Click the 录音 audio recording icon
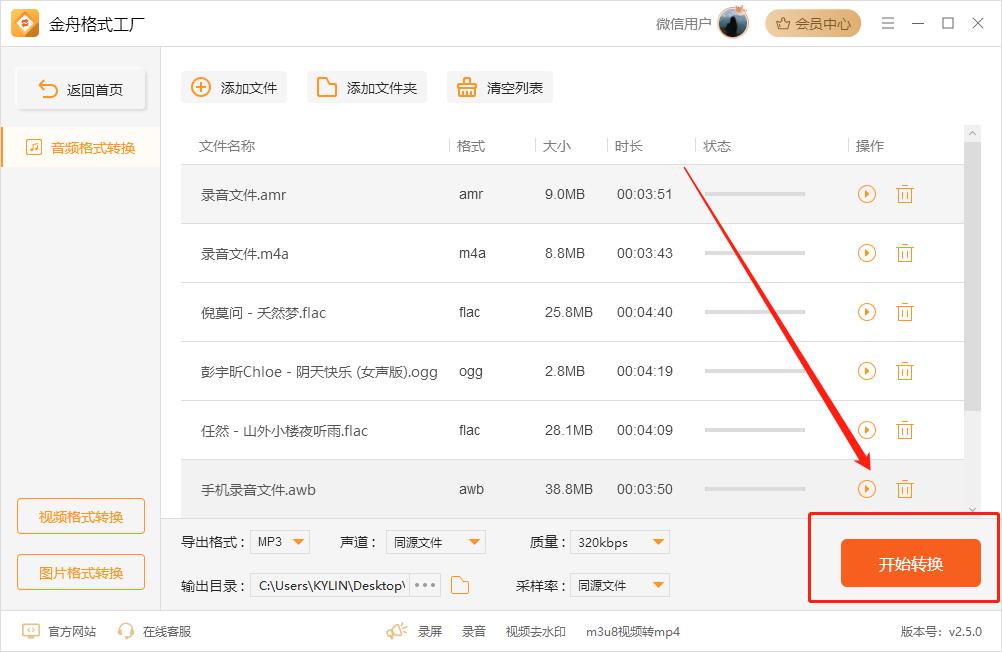 point(473,631)
